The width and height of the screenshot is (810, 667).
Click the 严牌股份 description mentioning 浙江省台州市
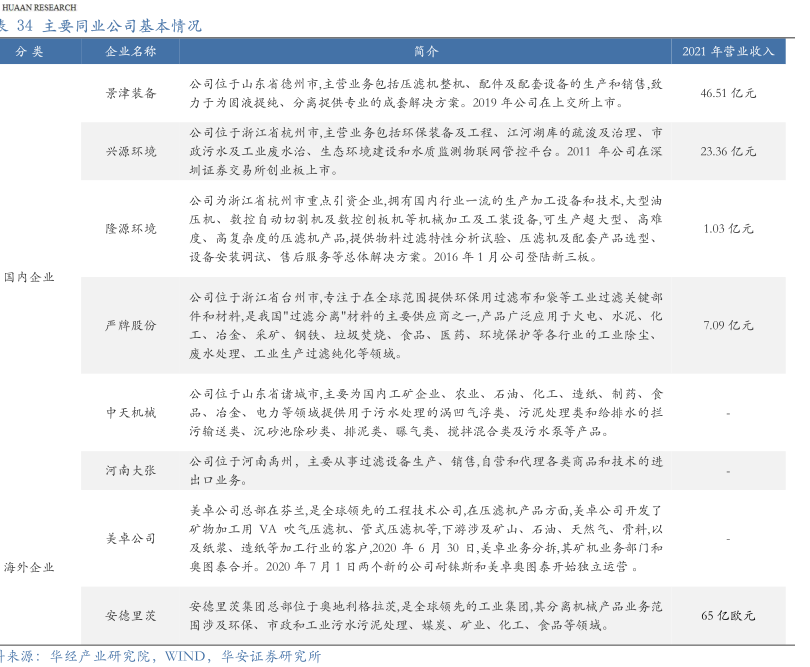(426, 325)
